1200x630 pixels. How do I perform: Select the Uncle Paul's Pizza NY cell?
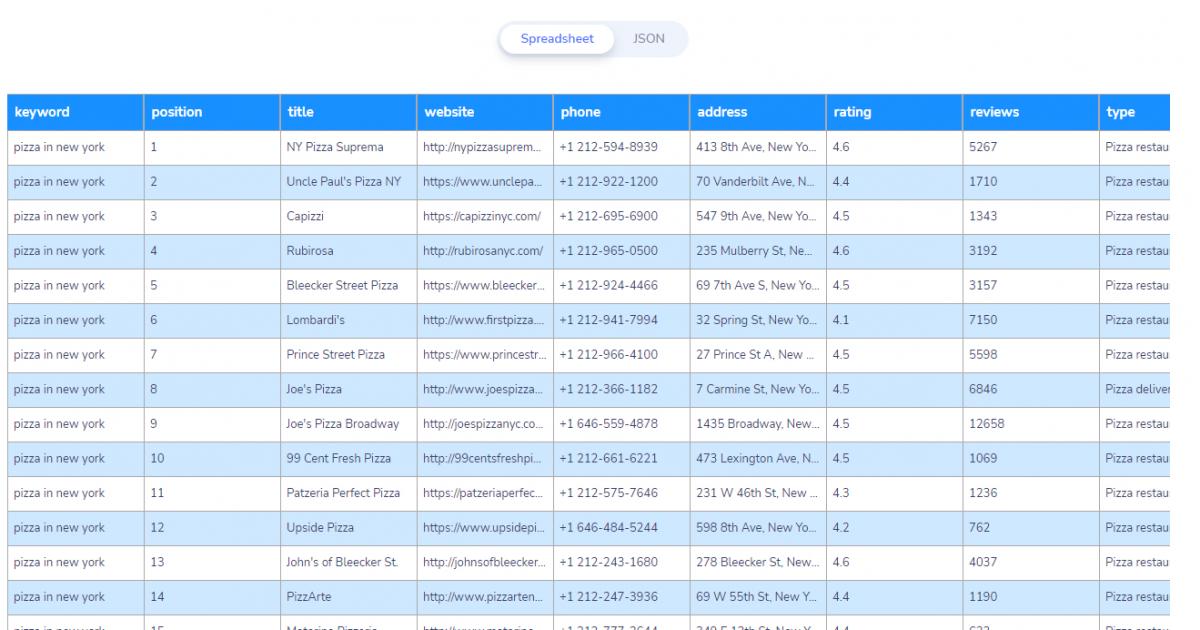(x=348, y=182)
